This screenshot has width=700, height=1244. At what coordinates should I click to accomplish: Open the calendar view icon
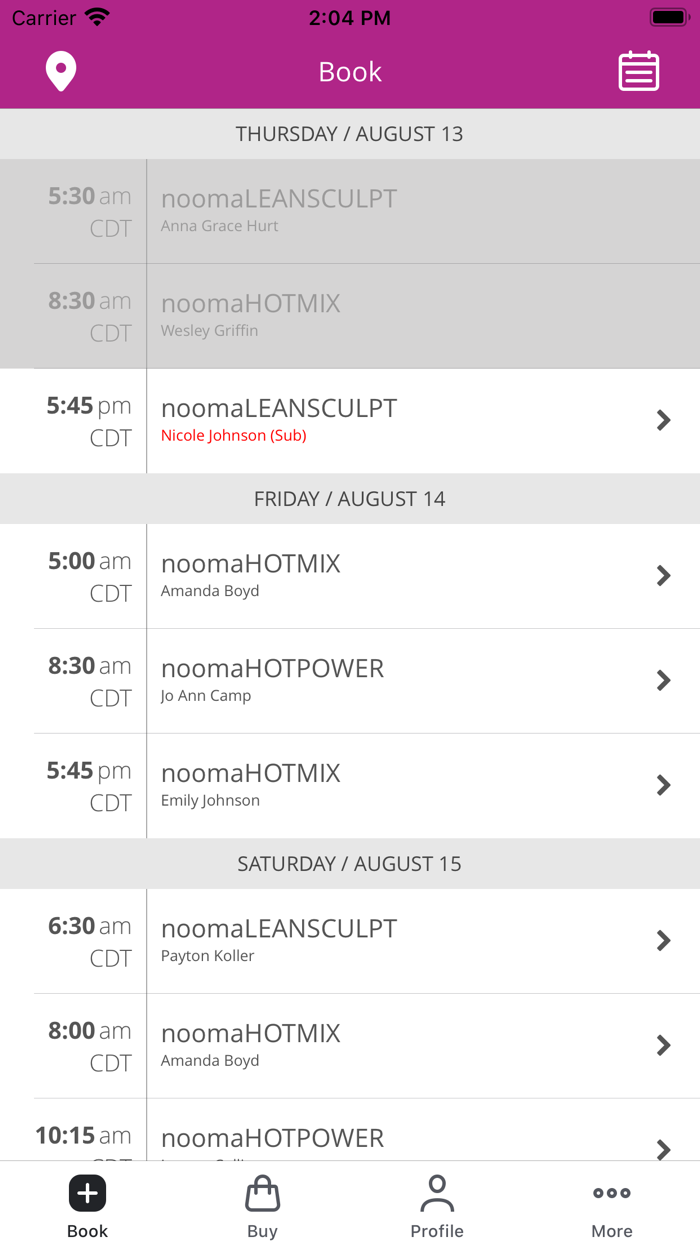tap(638, 72)
